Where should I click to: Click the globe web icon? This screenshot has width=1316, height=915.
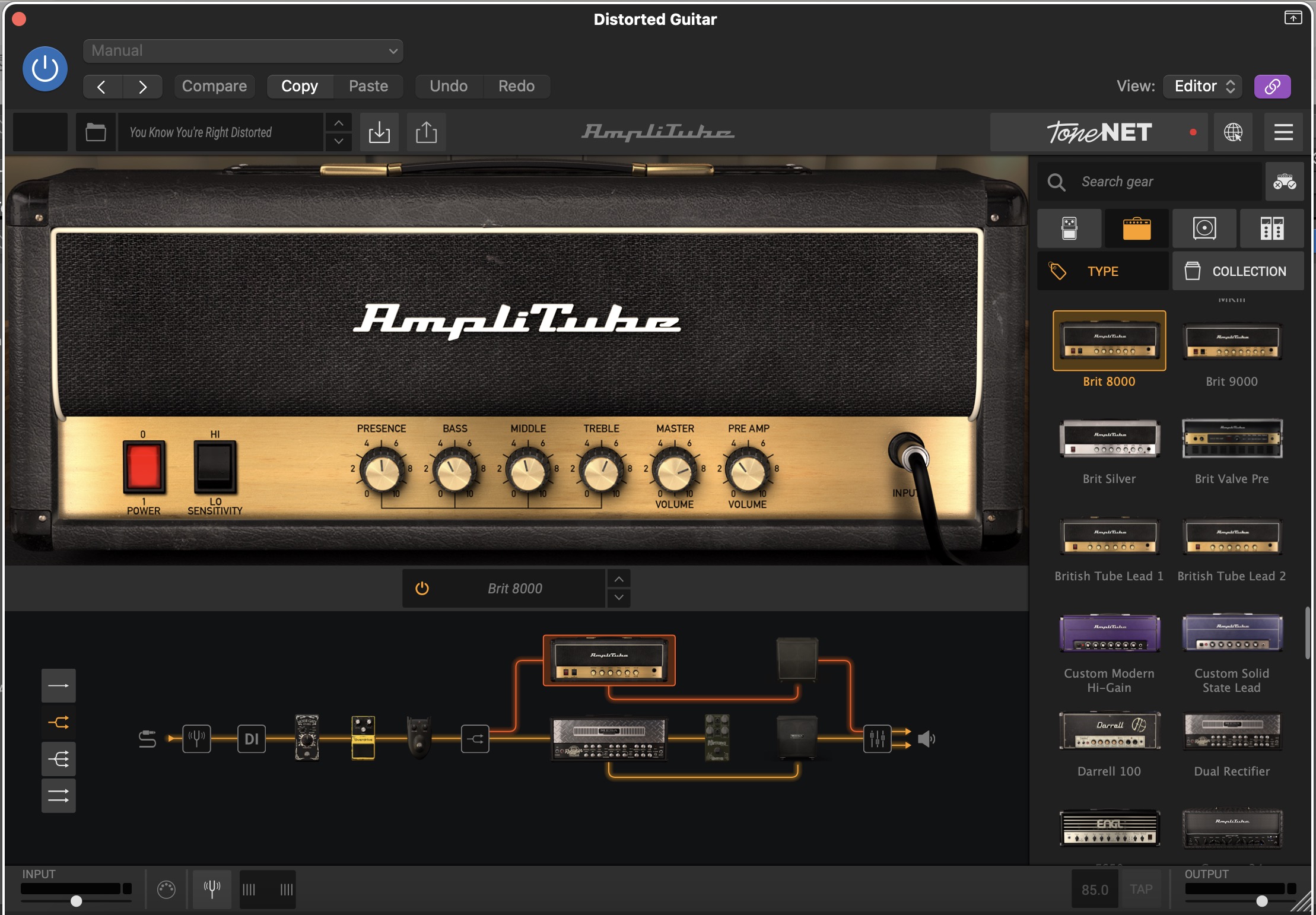coord(1233,132)
